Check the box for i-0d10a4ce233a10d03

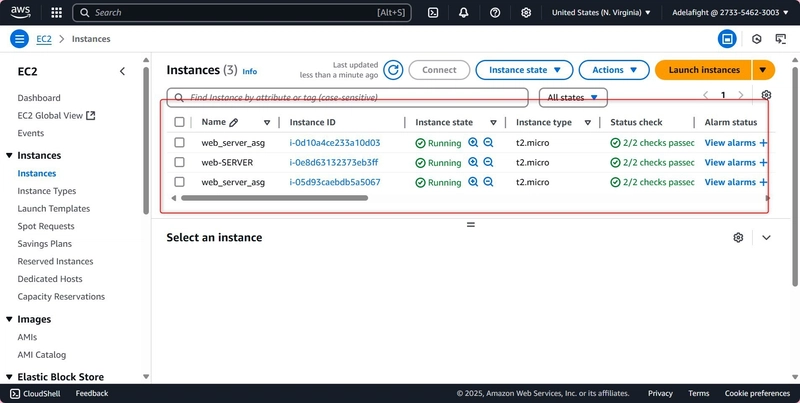coord(179,142)
